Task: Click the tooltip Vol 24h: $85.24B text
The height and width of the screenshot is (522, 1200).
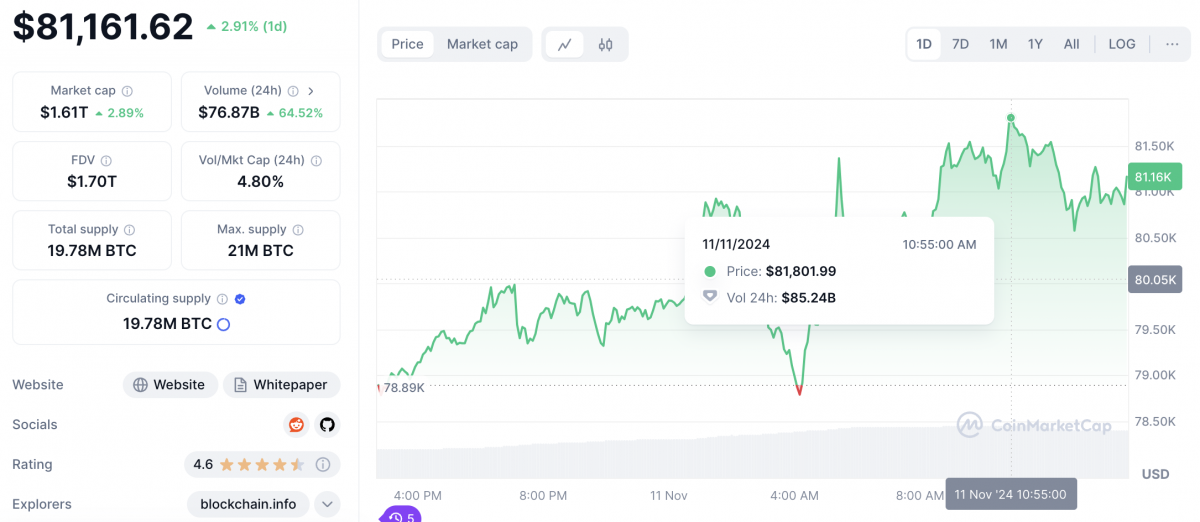Action: pos(781,297)
